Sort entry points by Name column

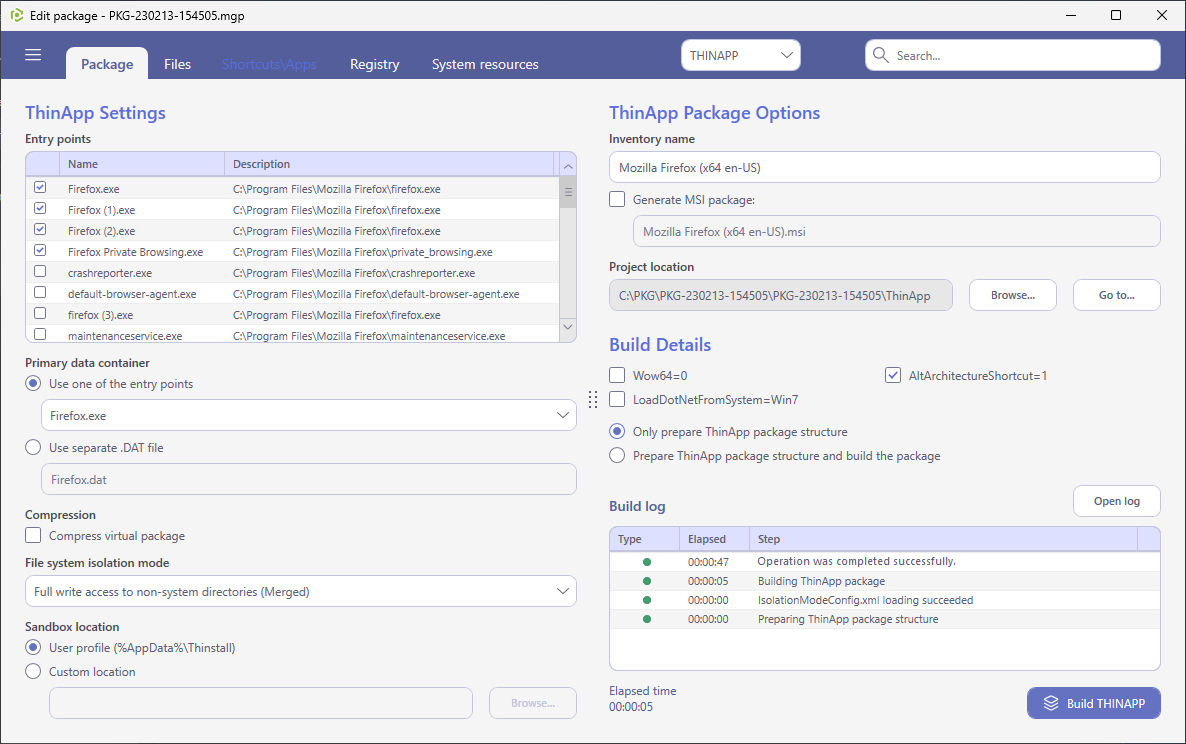[142, 164]
